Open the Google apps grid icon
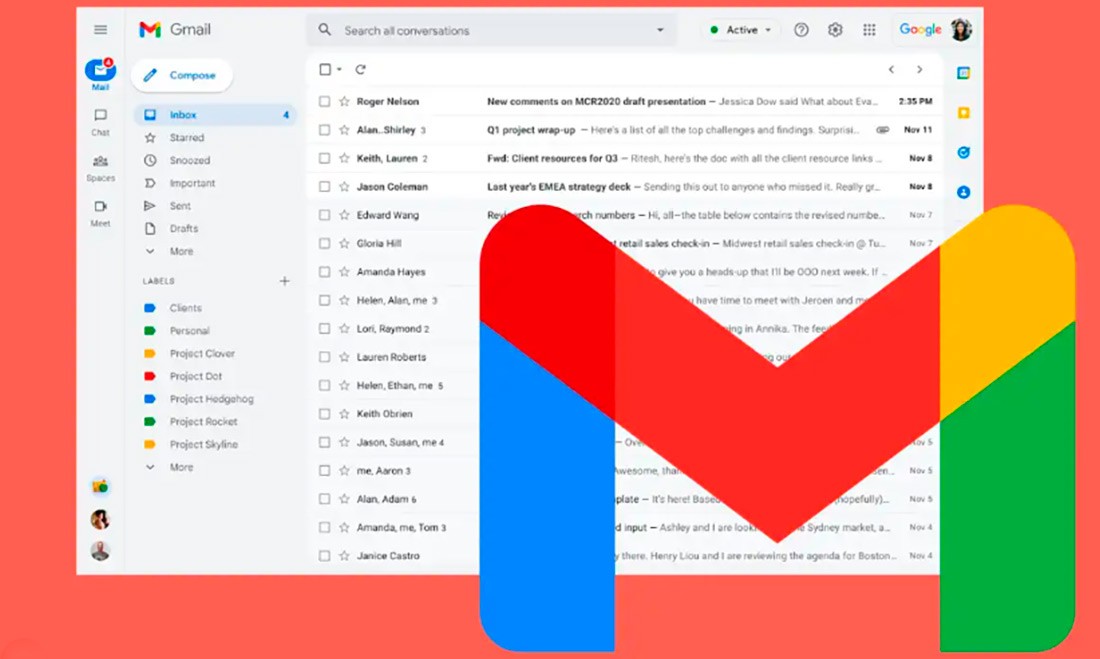 (x=869, y=30)
